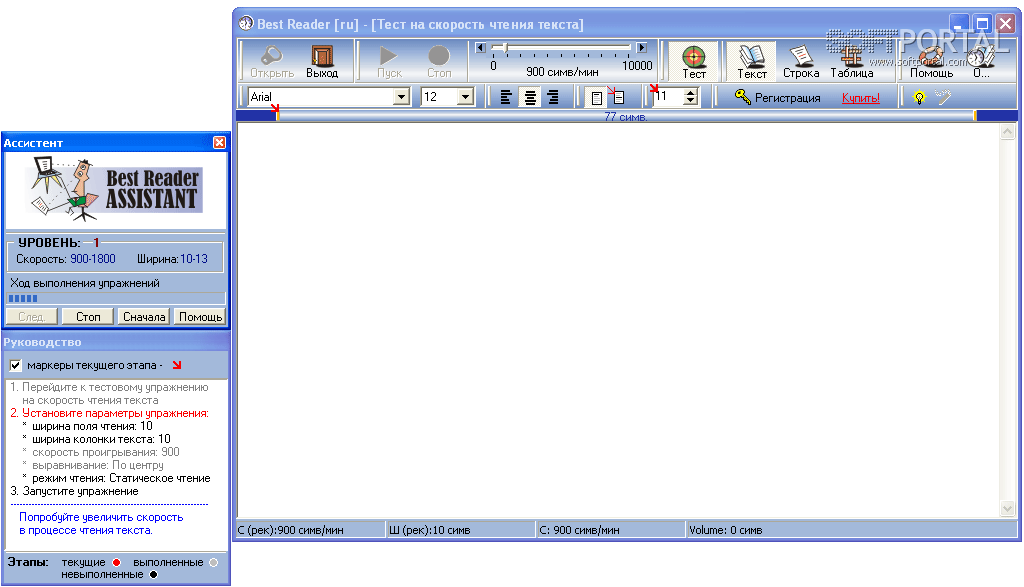The height and width of the screenshot is (587, 1024).
Task: Click the Открыть (Open) toolbar icon
Action: (x=272, y=61)
